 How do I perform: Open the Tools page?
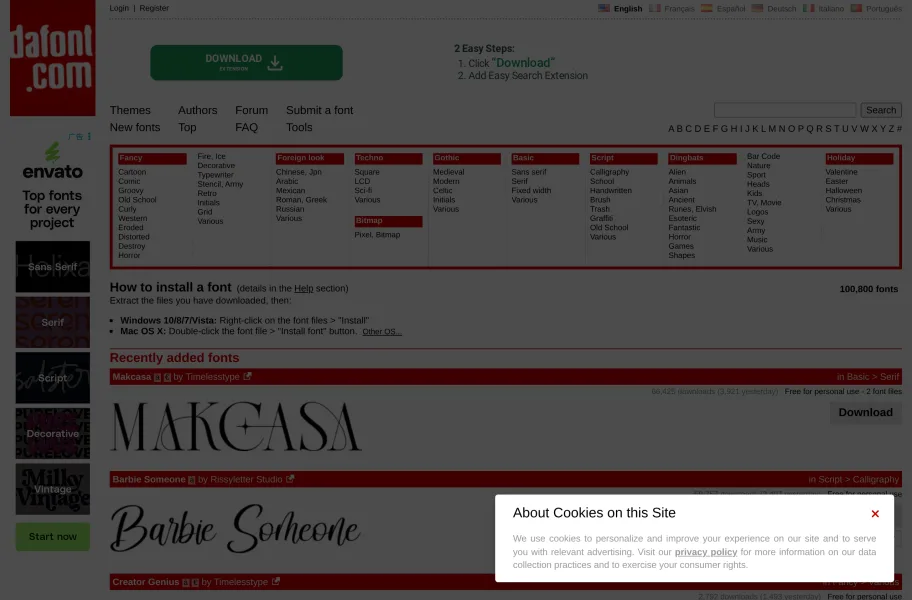(299, 127)
